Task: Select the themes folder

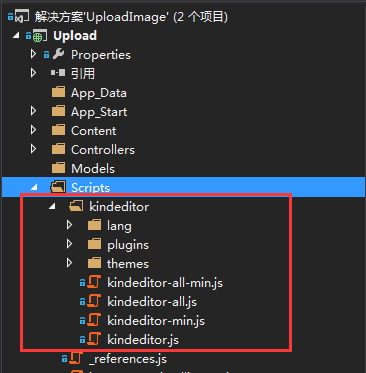Action: [x=128, y=264]
